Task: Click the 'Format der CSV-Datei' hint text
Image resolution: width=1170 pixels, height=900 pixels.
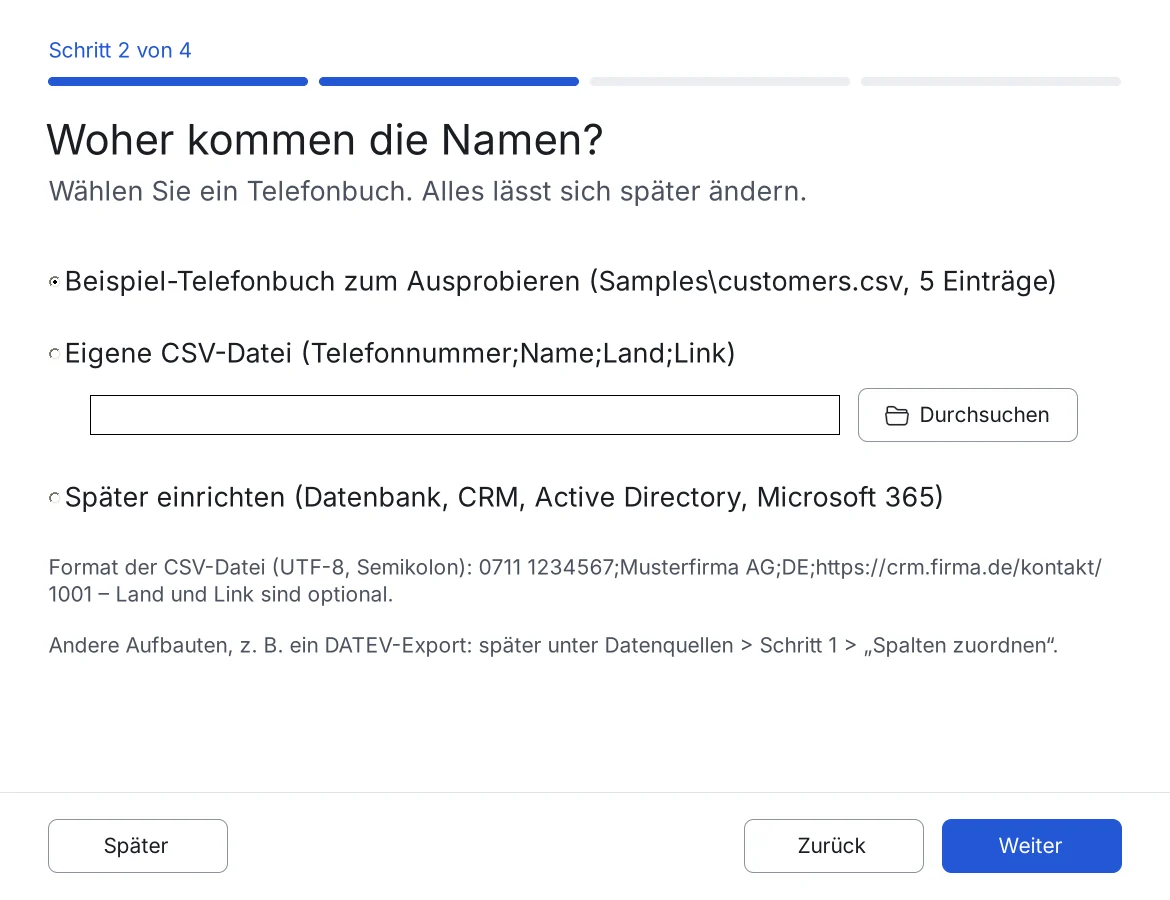Action: 575,581
